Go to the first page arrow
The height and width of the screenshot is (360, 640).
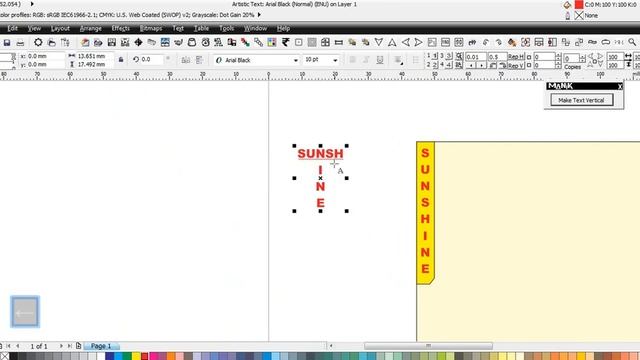[8, 346]
